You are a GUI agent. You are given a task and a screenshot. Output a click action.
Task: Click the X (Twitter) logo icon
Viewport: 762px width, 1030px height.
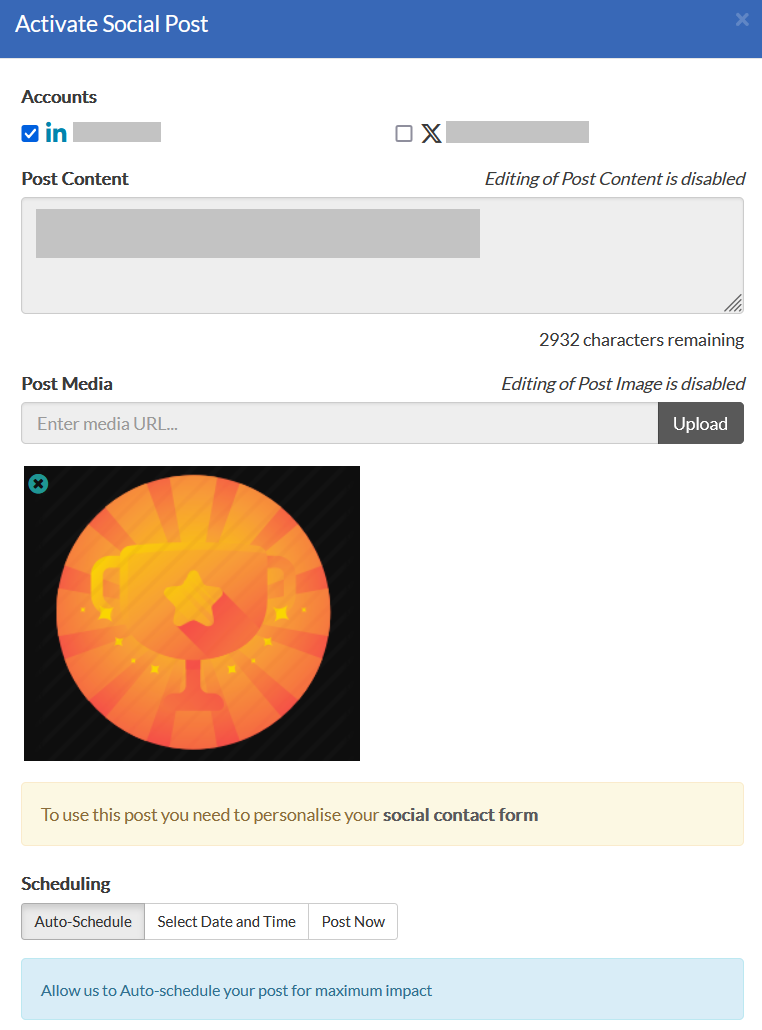pos(431,133)
